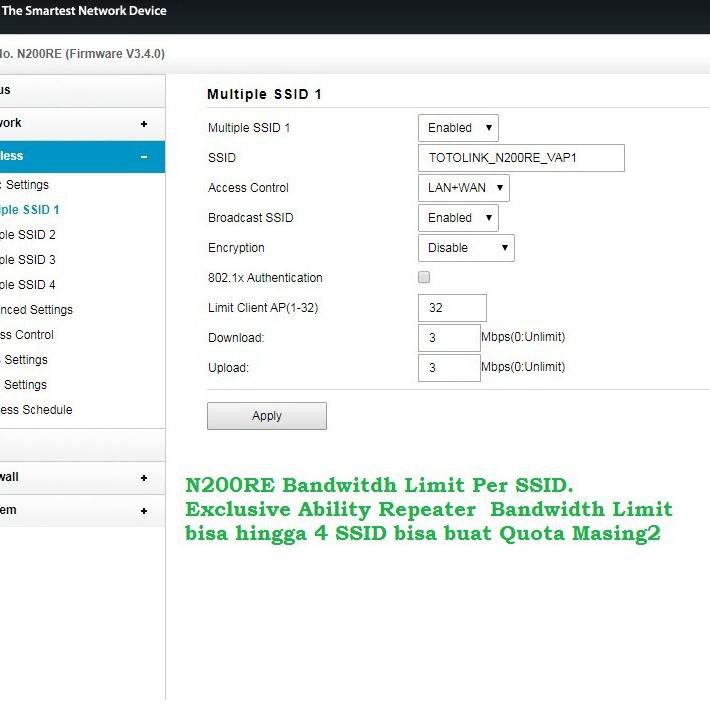The height and width of the screenshot is (710, 710).
Task: Click the Upload Mbps limit field
Action: tap(449, 368)
